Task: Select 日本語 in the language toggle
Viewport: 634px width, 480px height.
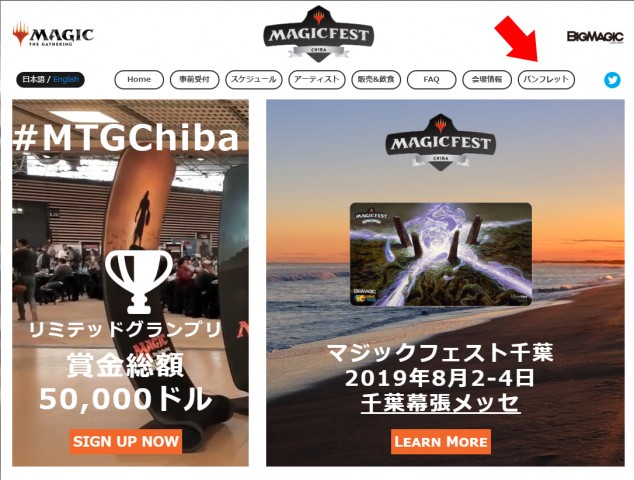Action: (x=33, y=80)
